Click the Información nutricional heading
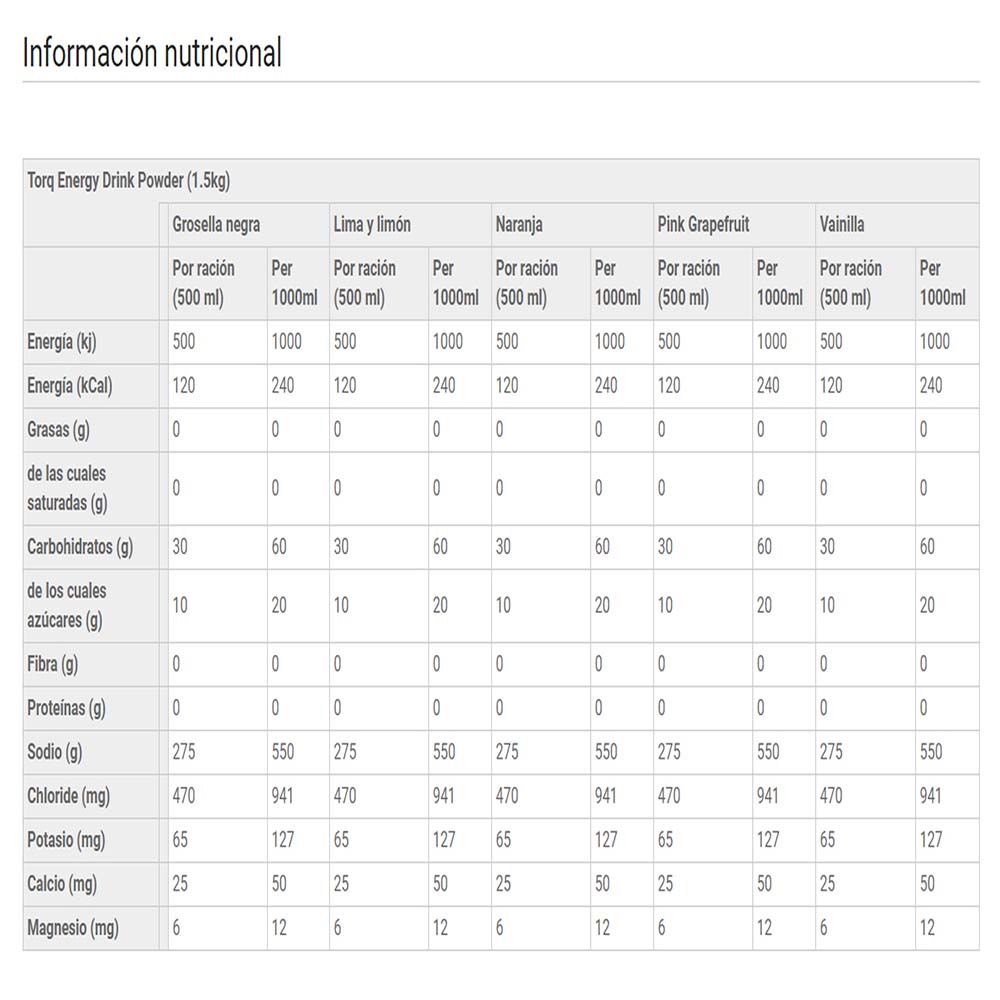The image size is (1000, 1000). coord(152,52)
